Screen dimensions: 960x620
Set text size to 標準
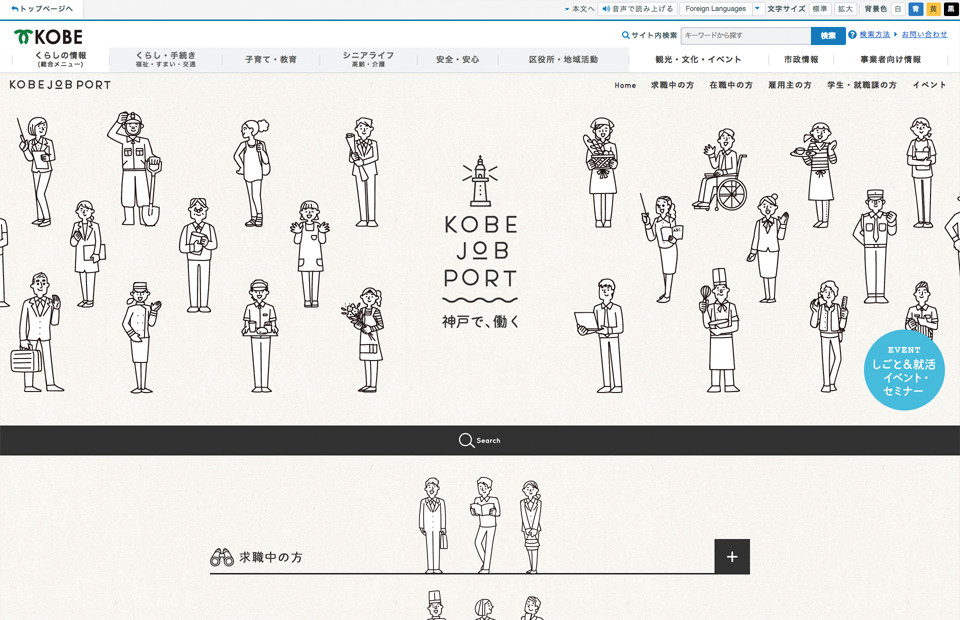pyautogui.click(x=820, y=9)
